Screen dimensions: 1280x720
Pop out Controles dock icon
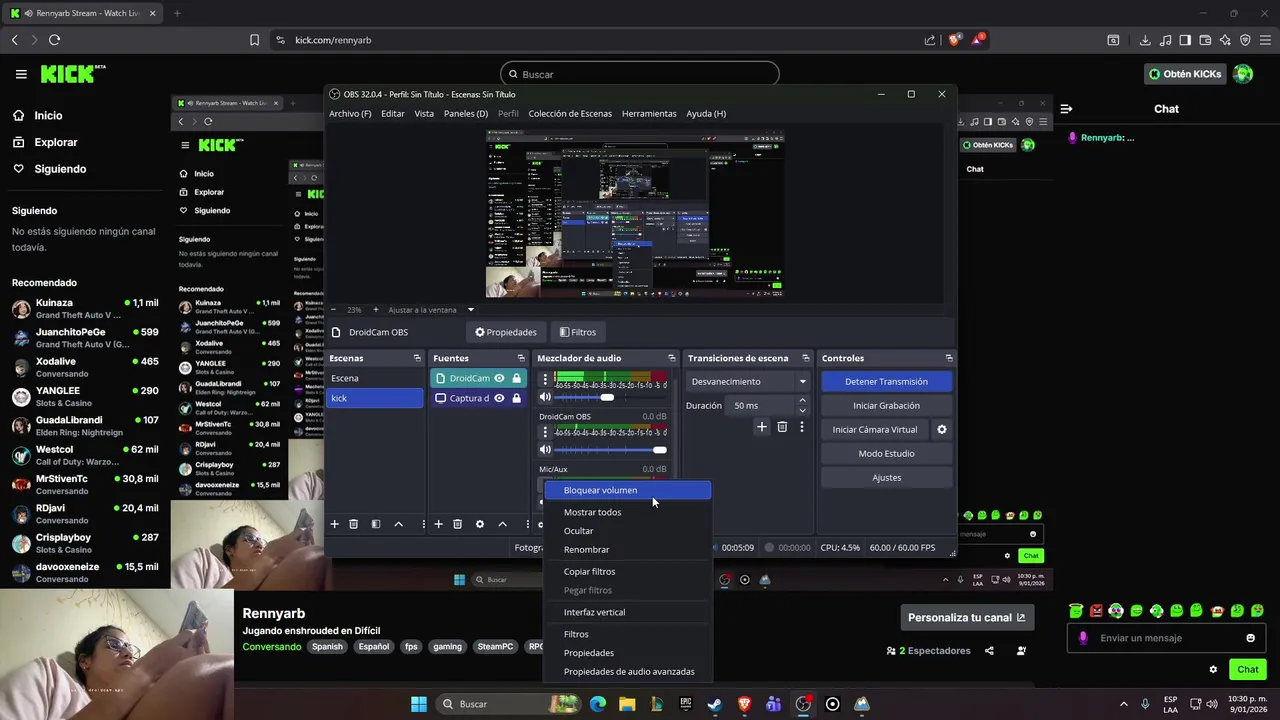[948, 358]
